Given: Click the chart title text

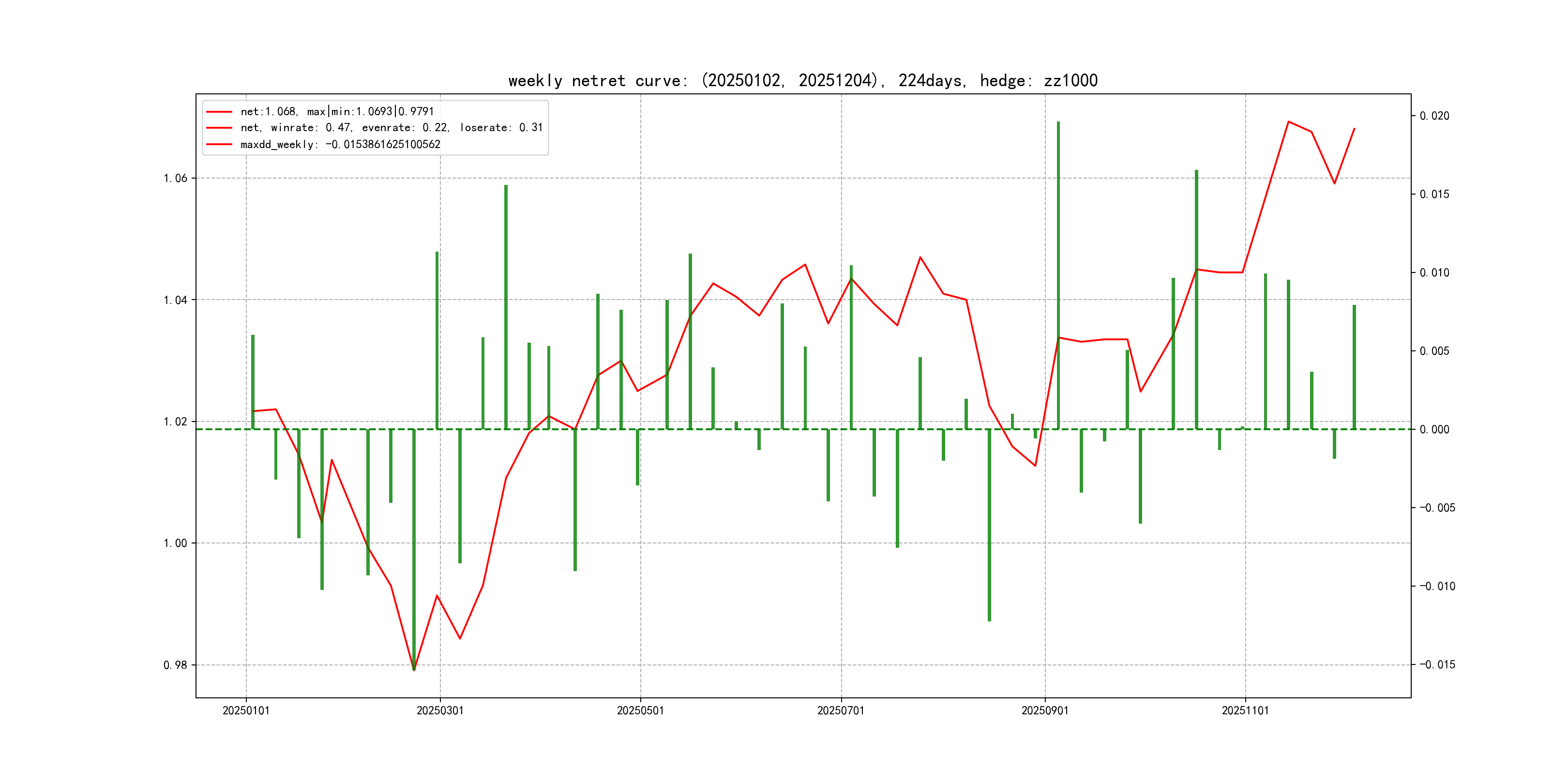Looking at the screenshot, I should click(x=802, y=80).
